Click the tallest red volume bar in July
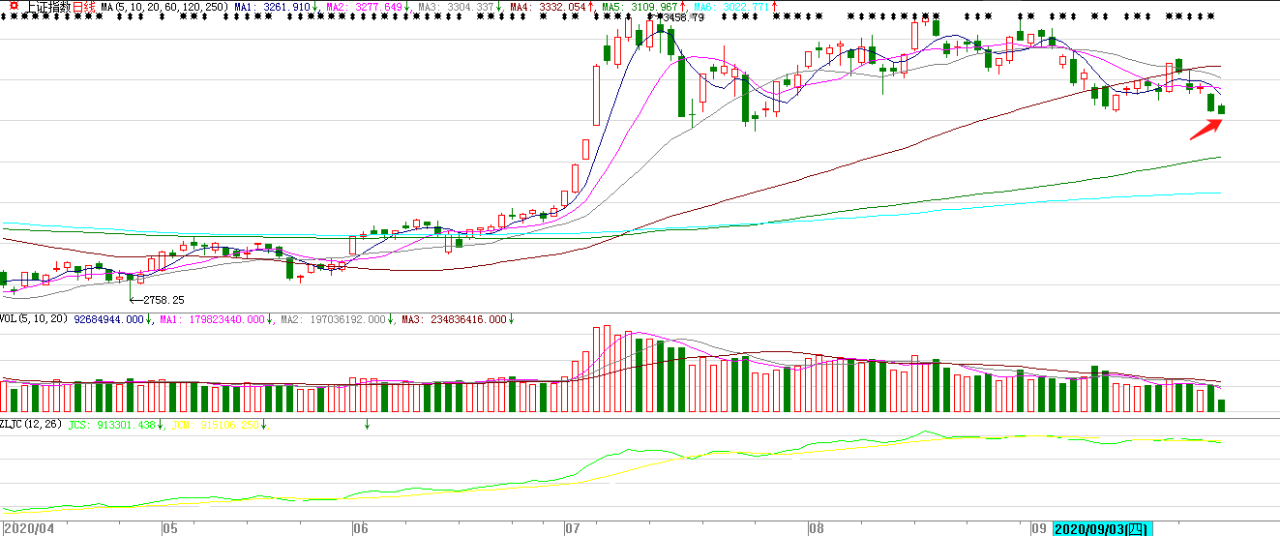The width and height of the screenshot is (1280, 536). point(606,369)
